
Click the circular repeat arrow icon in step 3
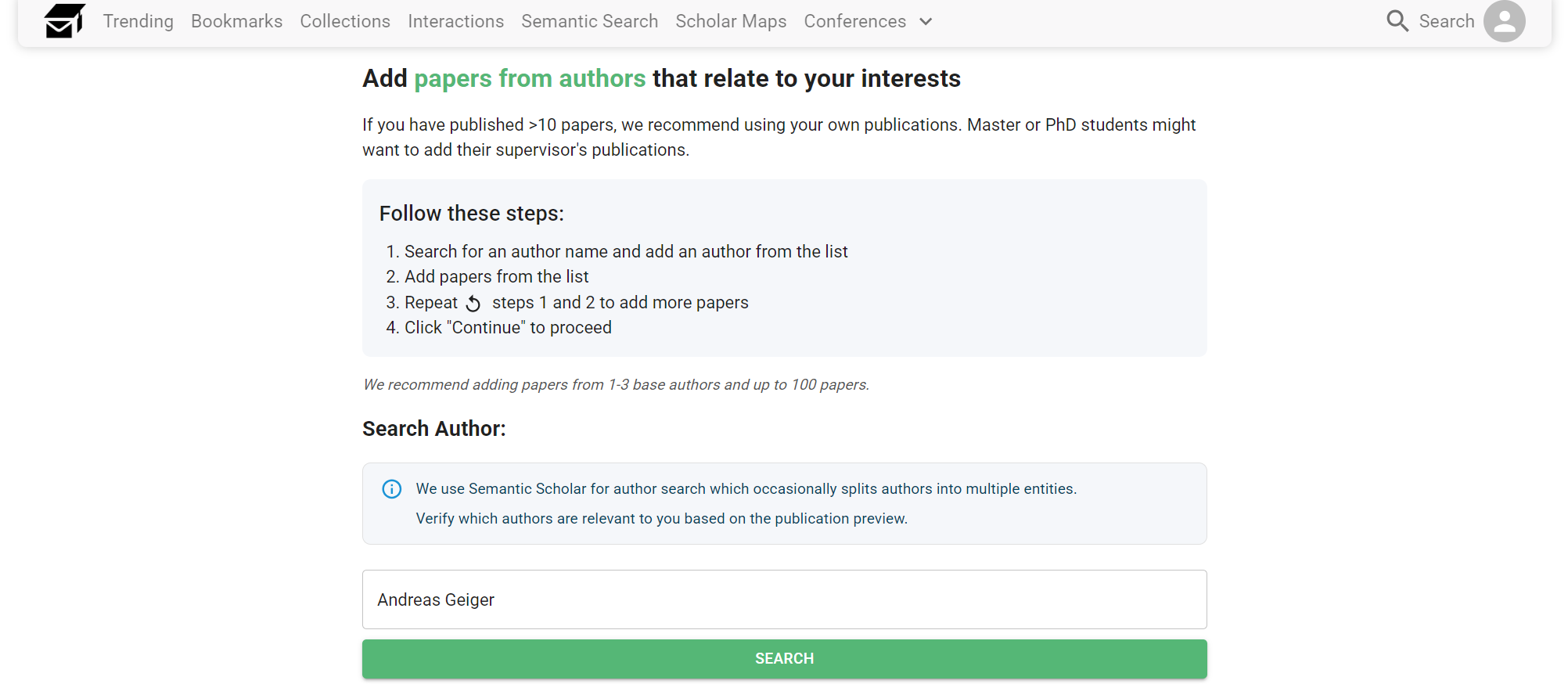pyautogui.click(x=473, y=304)
